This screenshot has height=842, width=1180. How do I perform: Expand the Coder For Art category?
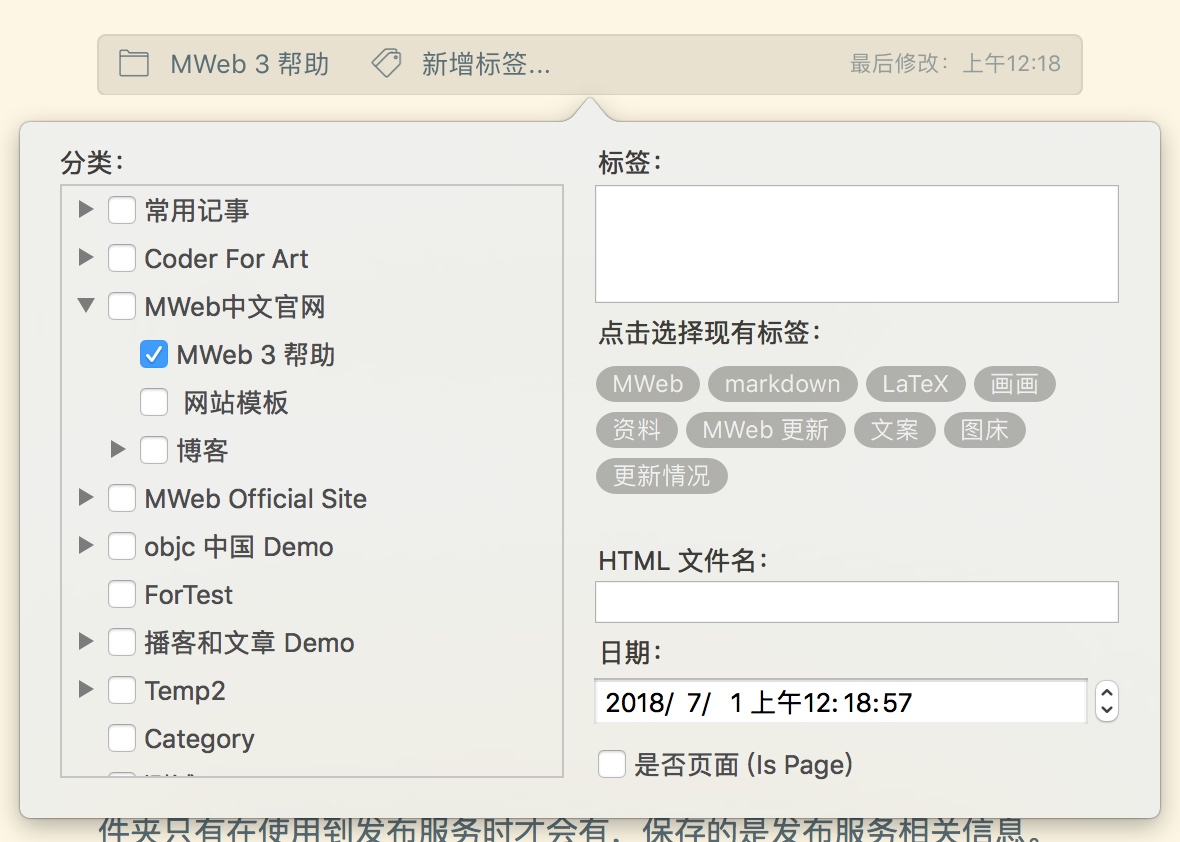click(x=86, y=258)
